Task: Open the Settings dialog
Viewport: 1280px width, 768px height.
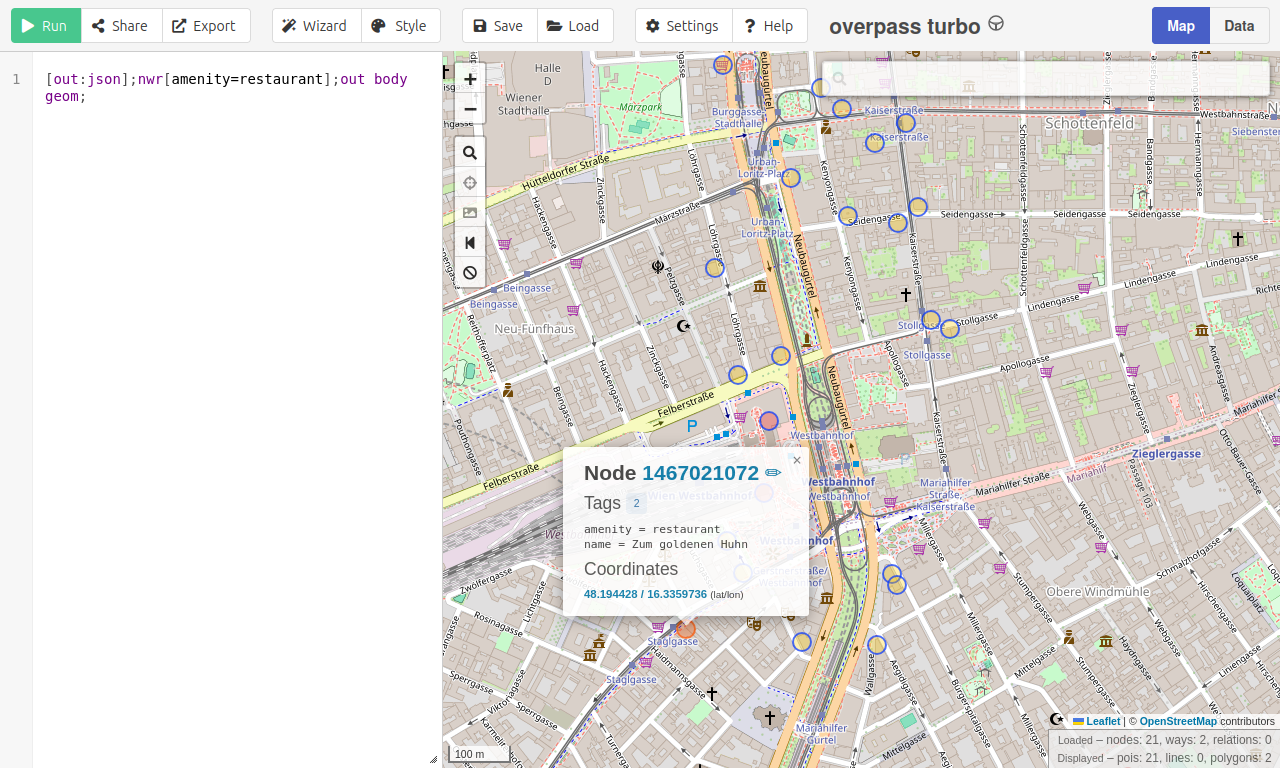Action: pyautogui.click(x=683, y=26)
